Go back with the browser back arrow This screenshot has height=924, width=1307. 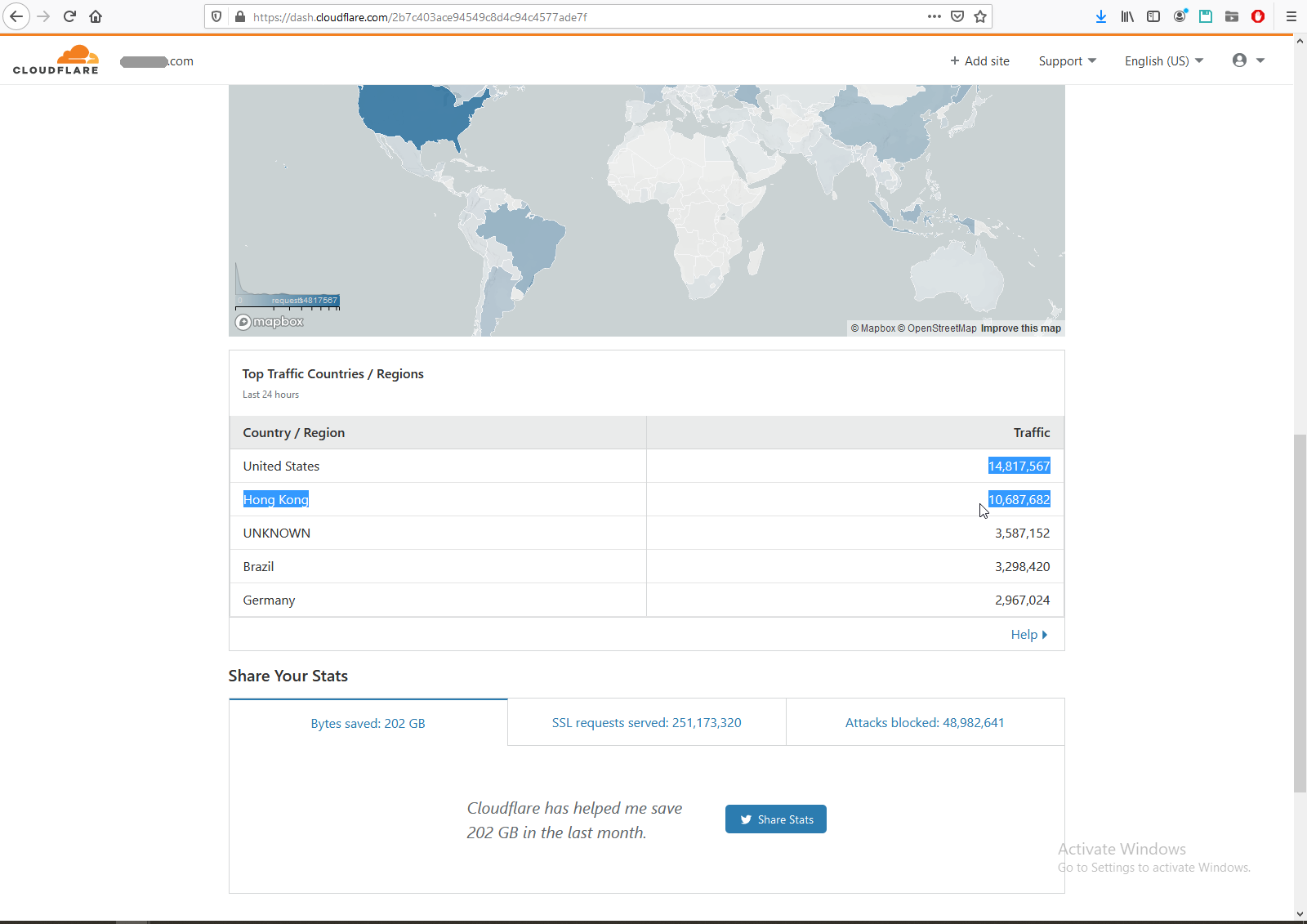[16, 16]
